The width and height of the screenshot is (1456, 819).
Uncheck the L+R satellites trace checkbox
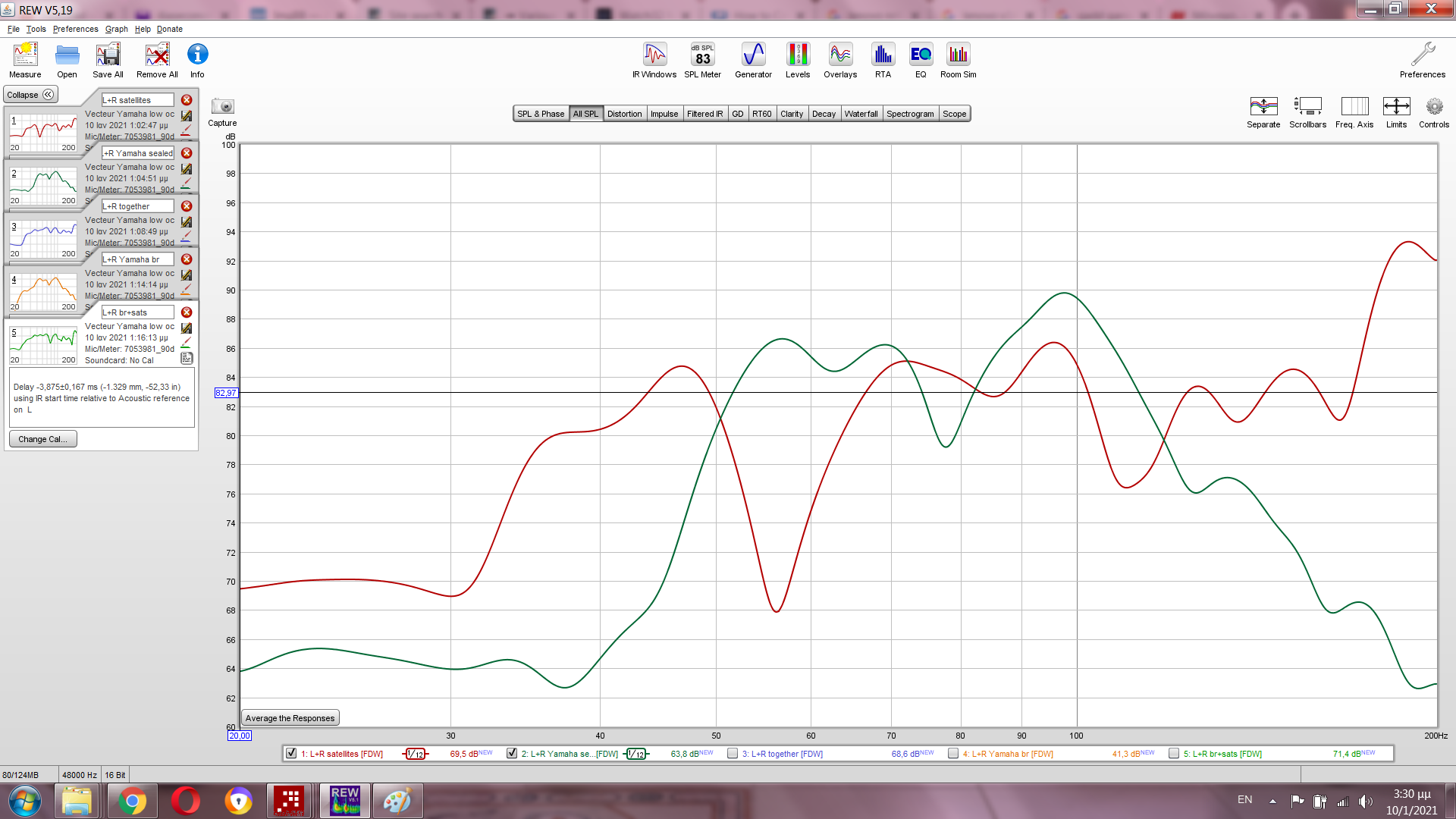[x=291, y=753]
